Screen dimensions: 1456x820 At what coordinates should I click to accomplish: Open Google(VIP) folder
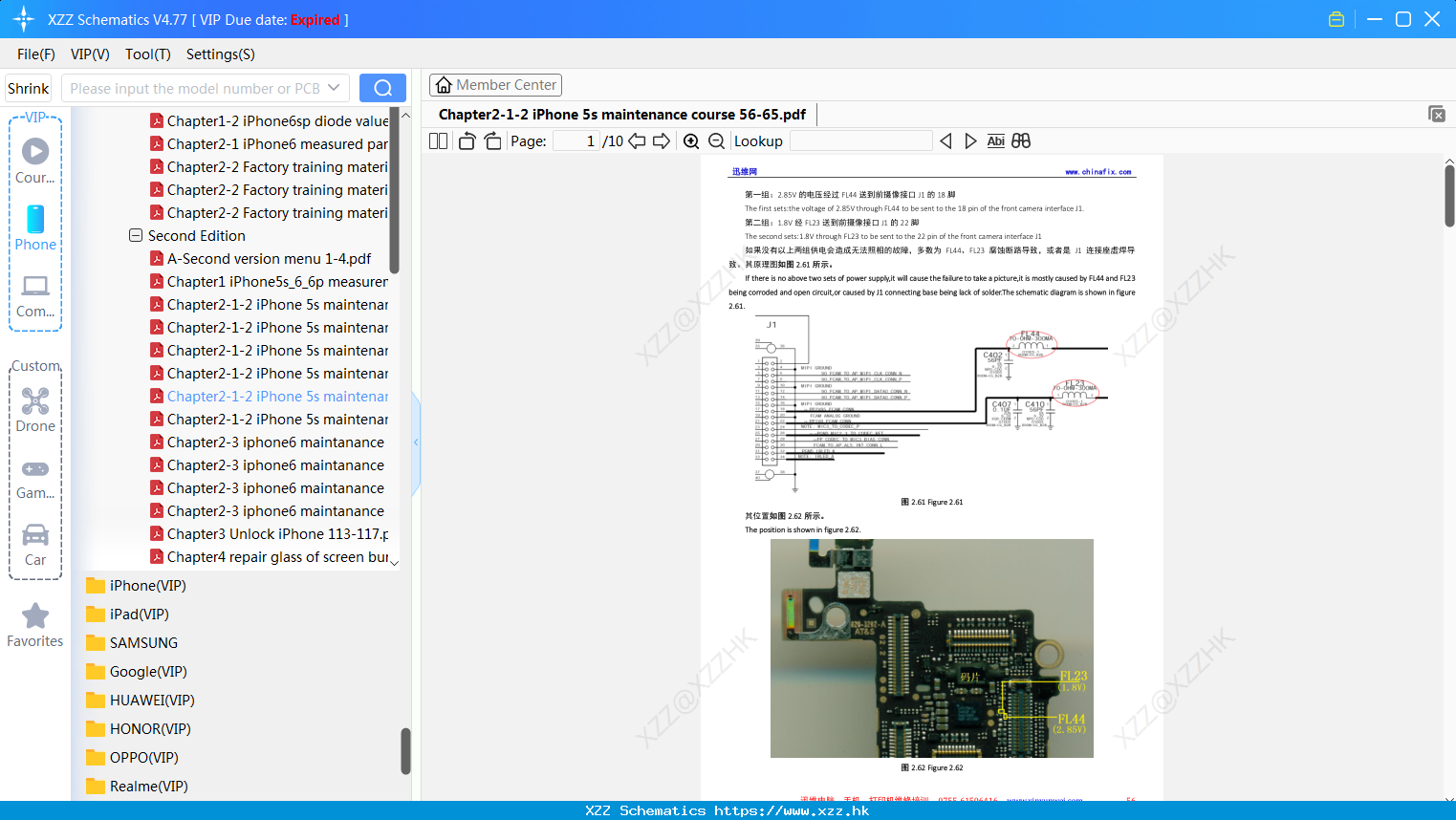[137, 671]
